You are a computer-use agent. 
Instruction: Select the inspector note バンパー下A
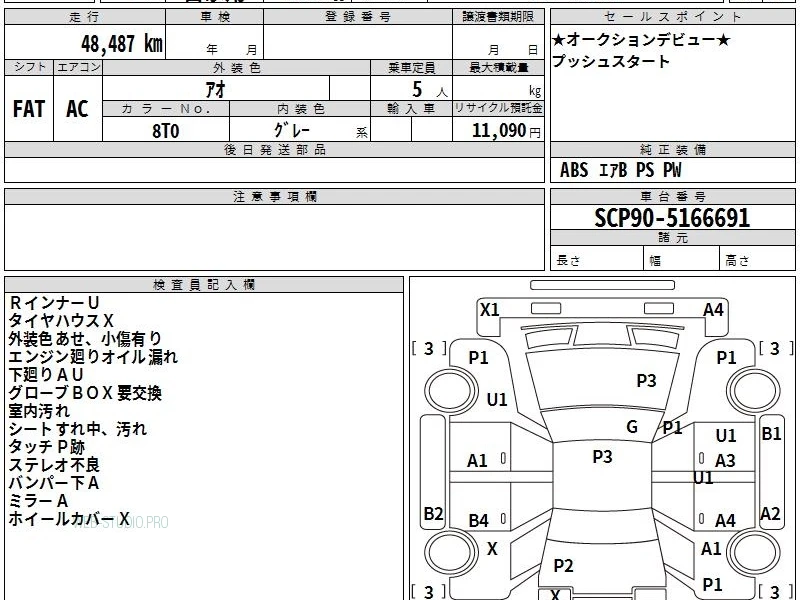pyautogui.click(x=54, y=483)
